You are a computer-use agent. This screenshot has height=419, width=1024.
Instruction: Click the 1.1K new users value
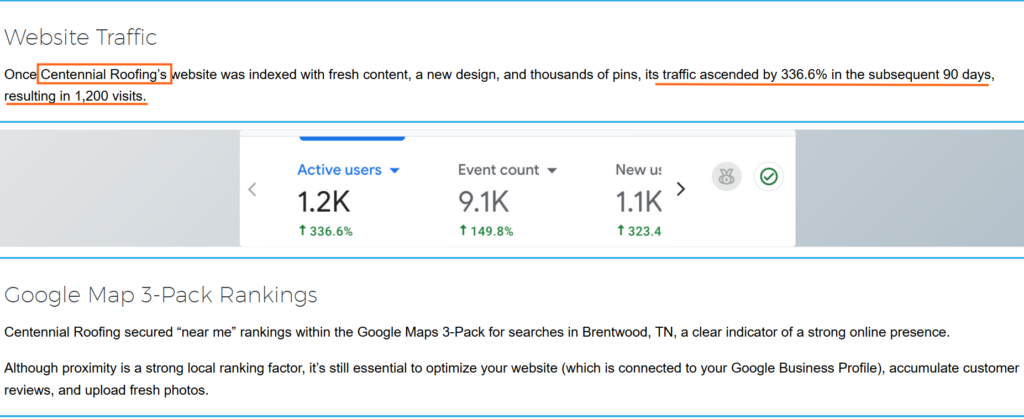(638, 203)
